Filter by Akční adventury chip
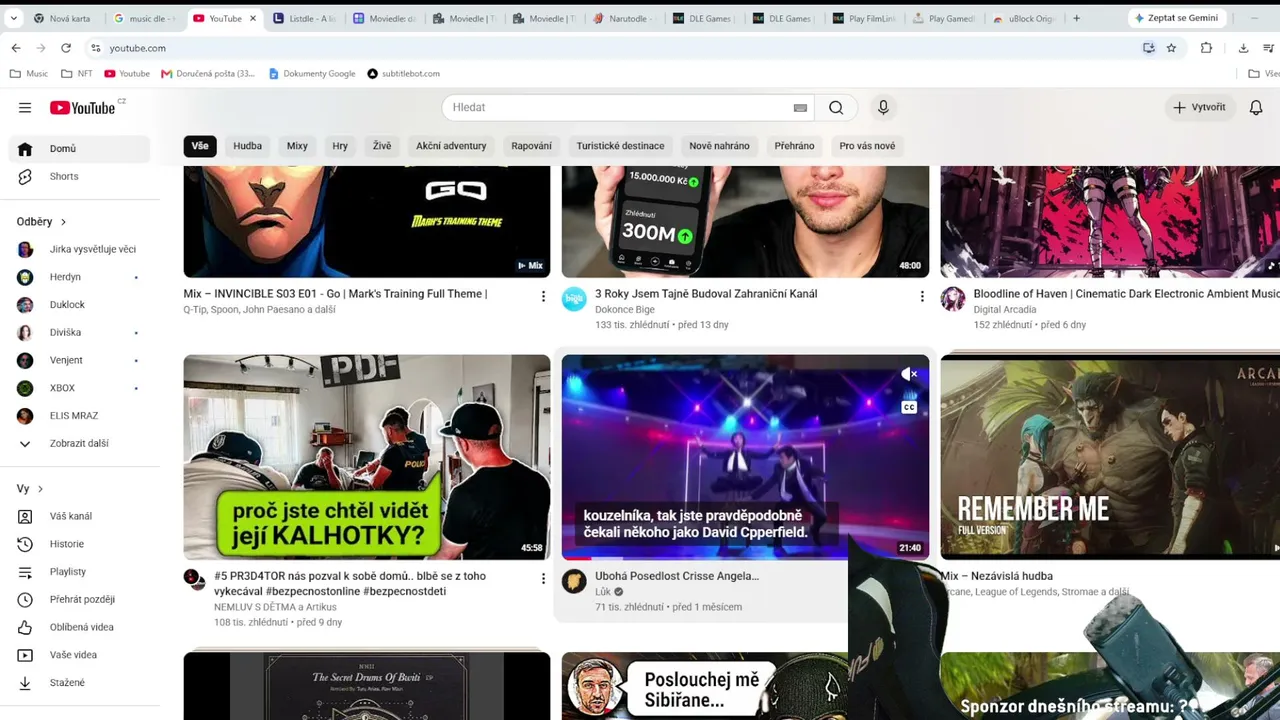This screenshot has width=1280, height=720. tap(451, 146)
